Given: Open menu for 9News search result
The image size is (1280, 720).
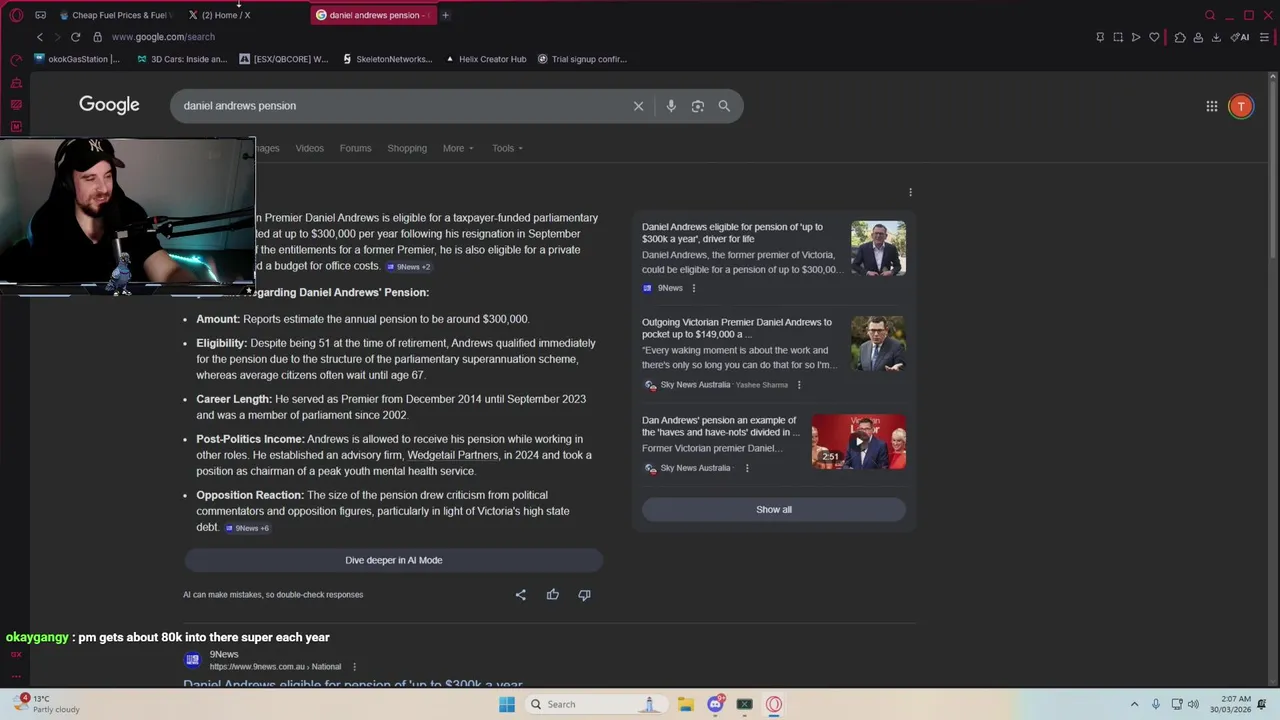Looking at the screenshot, I should (x=354, y=667).
